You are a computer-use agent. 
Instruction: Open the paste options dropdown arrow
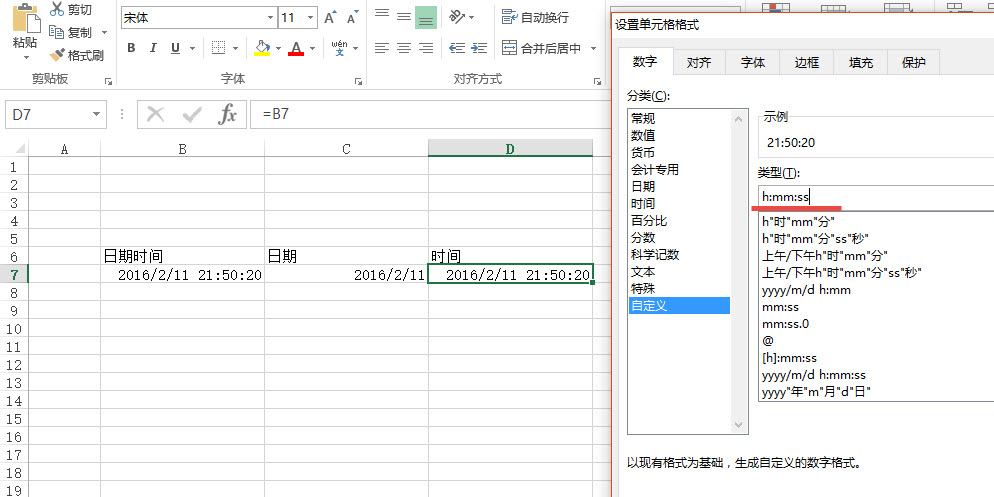[26, 58]
